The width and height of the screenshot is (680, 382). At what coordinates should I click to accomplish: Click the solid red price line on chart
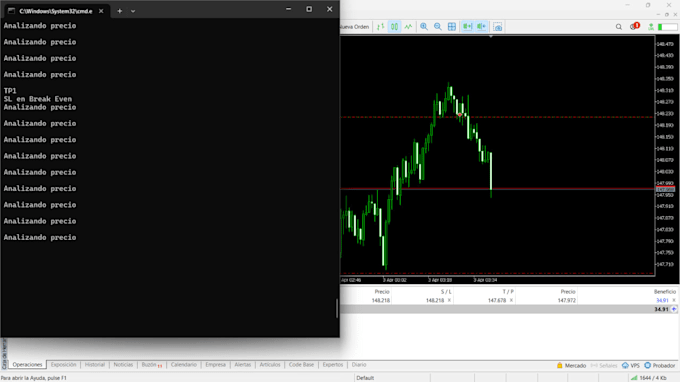pyautogui.click(x=497, y=189)
